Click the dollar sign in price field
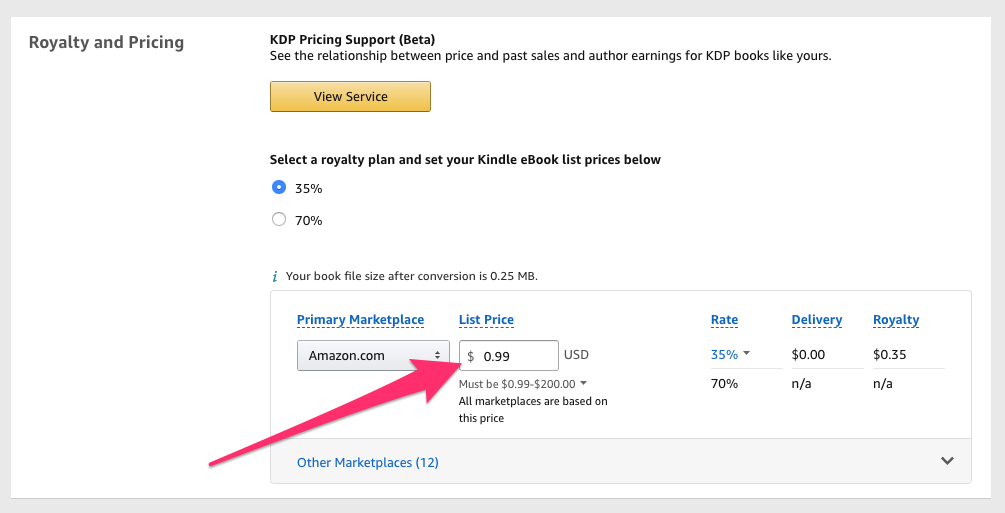 (470, 356)
